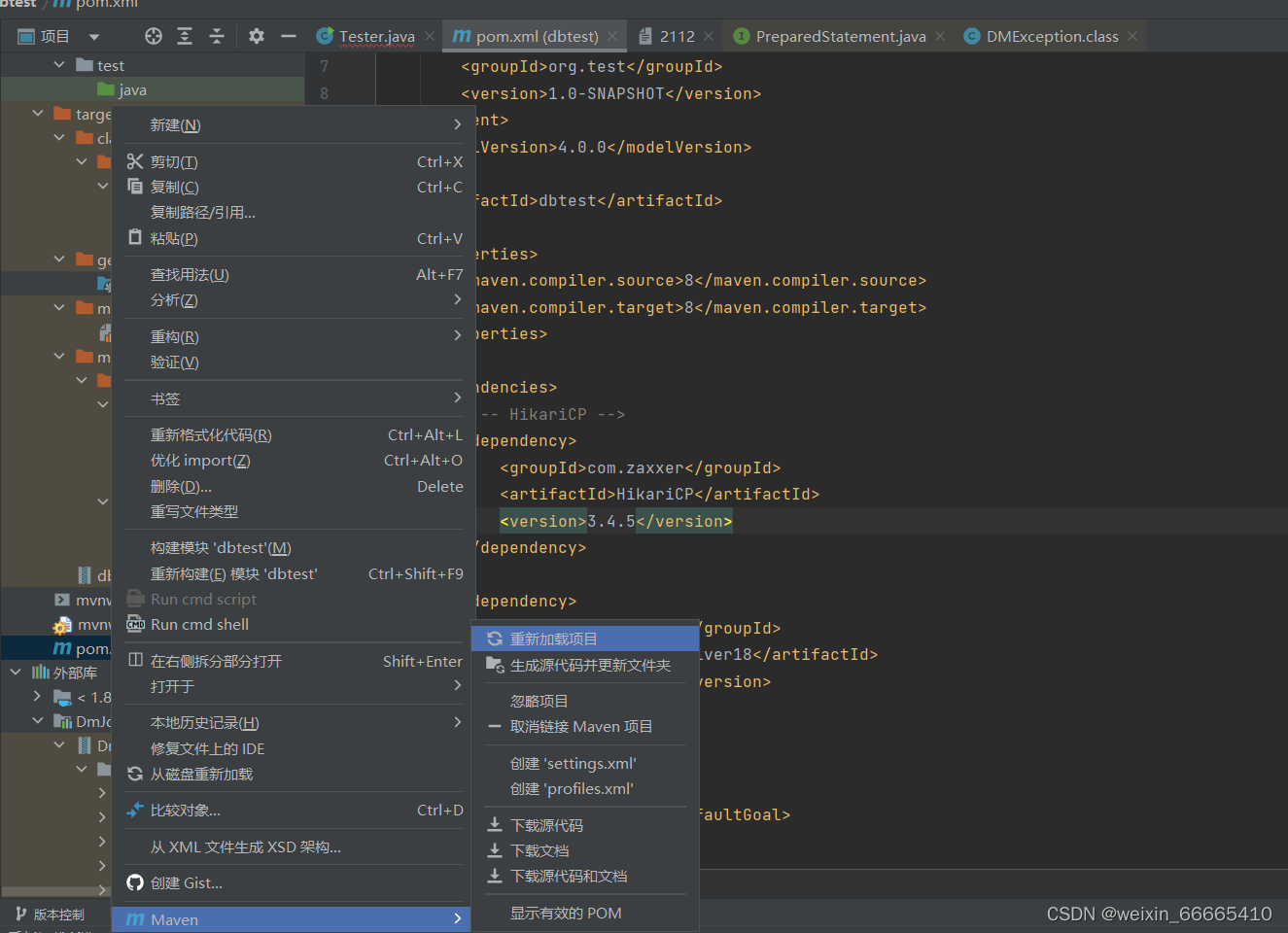Close the 2112 tab
This screenshot has height=933, width=1288.
(709, 36)
